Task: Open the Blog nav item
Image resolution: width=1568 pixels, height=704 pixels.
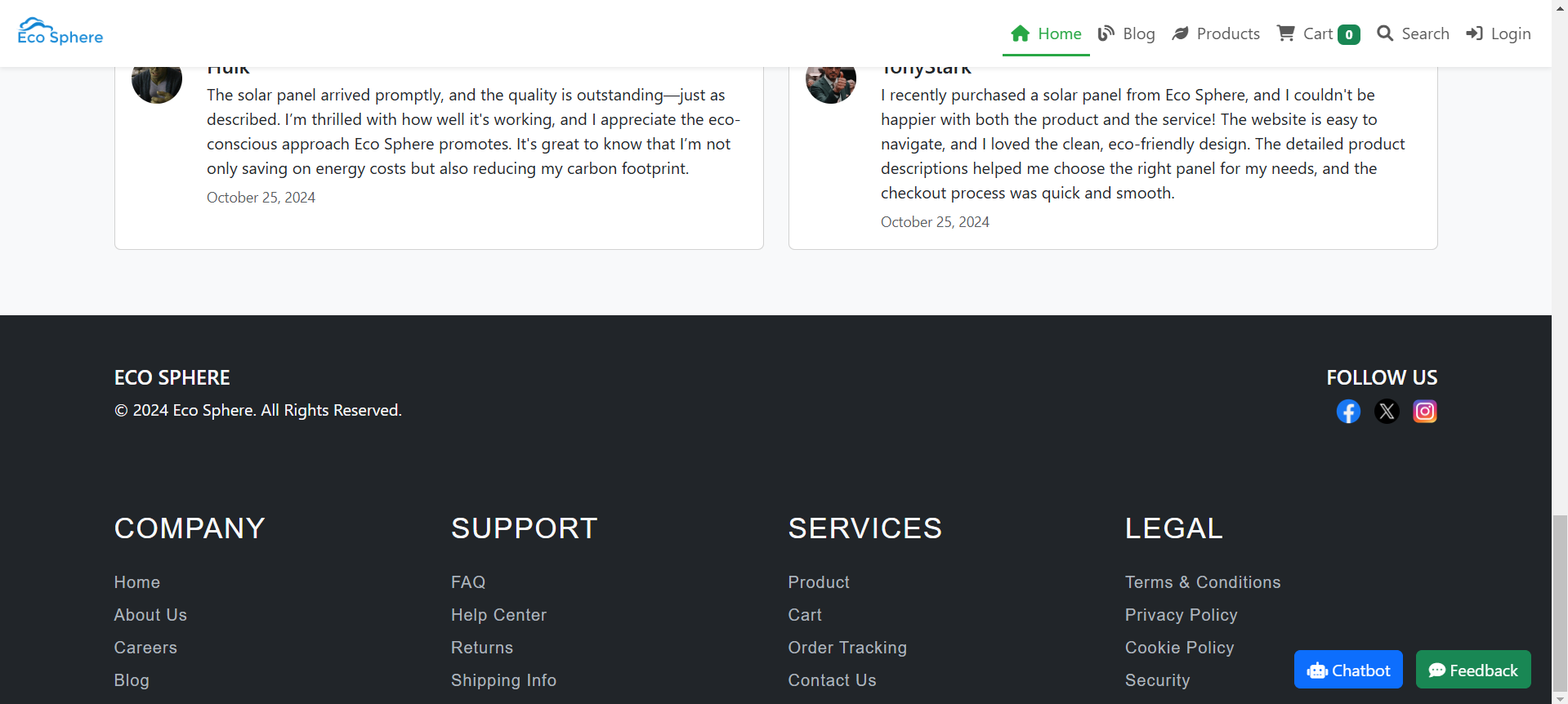Action: [1127, 33]
